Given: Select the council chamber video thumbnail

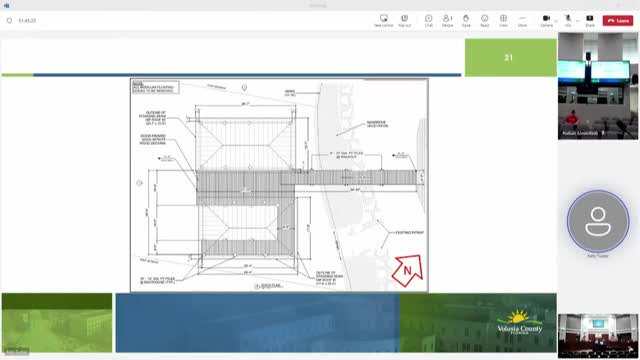Looking at the screenshot, I should 598,336.
